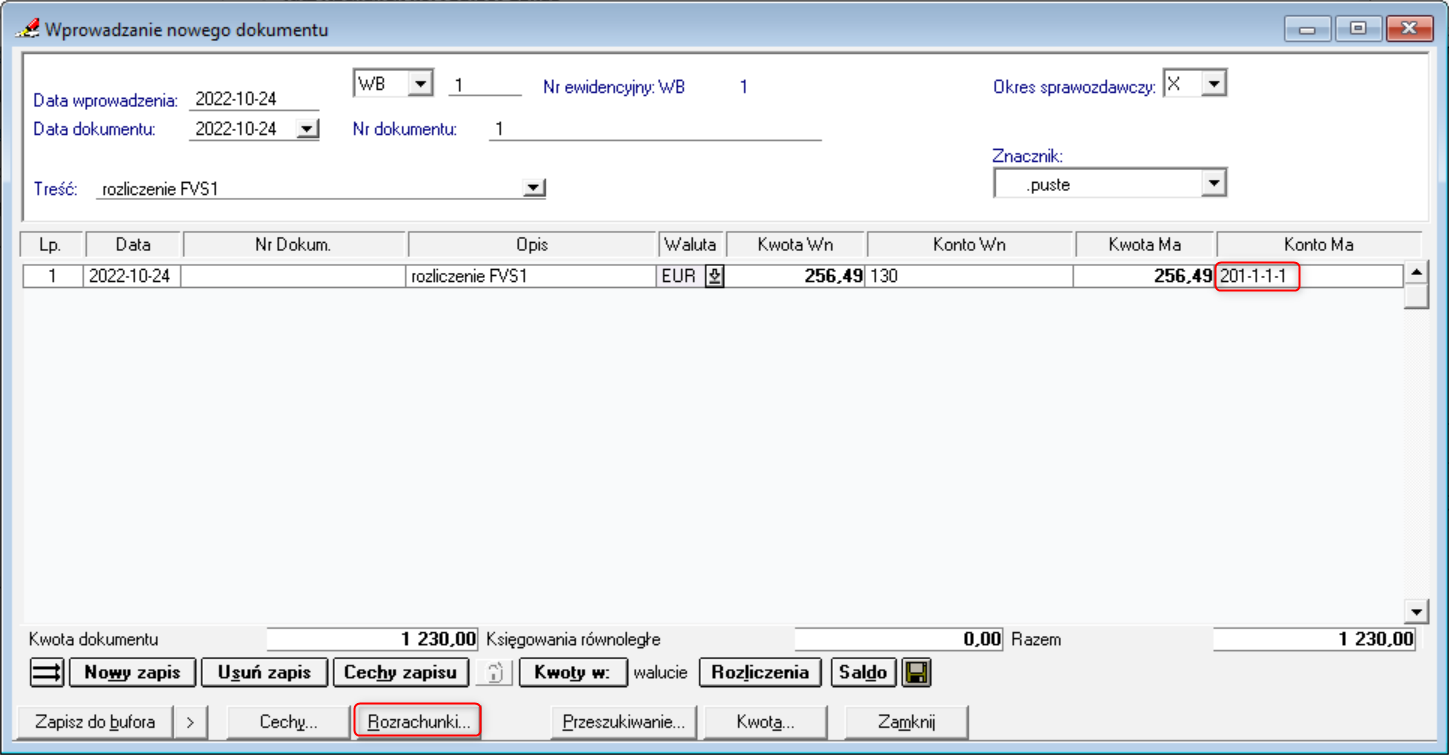Open the Treść description dropdown
Screen dimensions: 1449x755
(x=534, y=188)
